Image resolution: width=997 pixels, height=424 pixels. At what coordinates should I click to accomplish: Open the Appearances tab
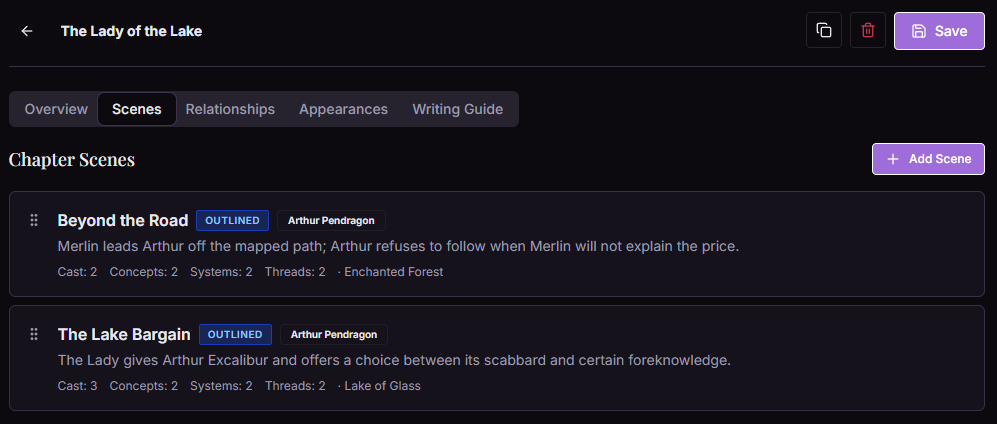click(x=343, y=109)
